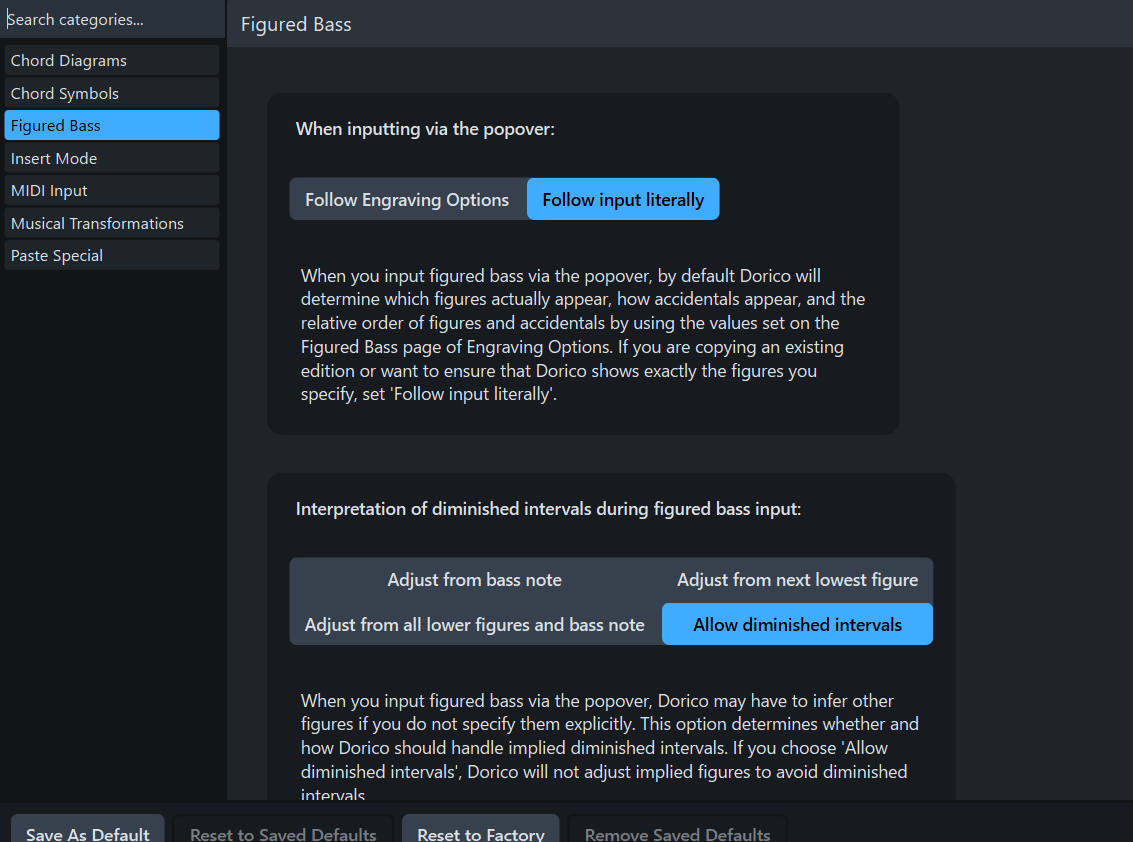Switch to the Musical Transformations category

(112, 223)
